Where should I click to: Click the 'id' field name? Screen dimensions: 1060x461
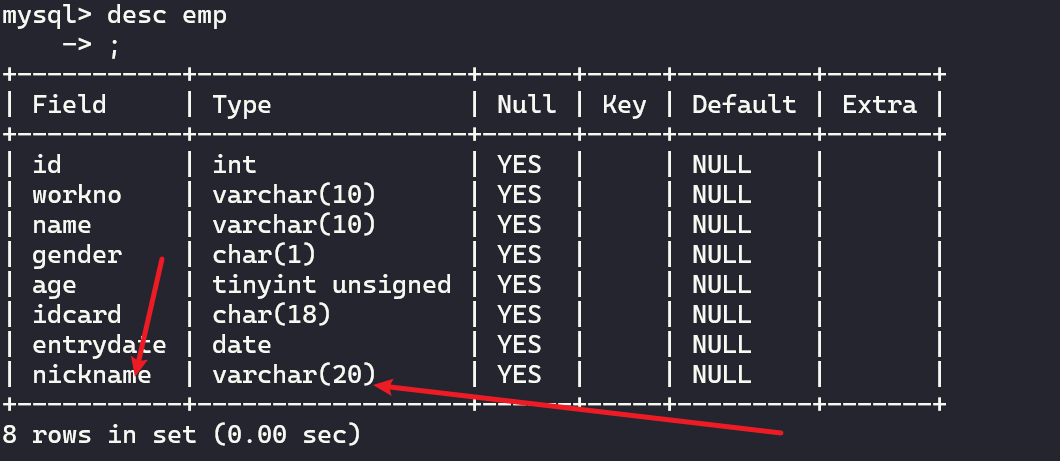pos(46,164)
